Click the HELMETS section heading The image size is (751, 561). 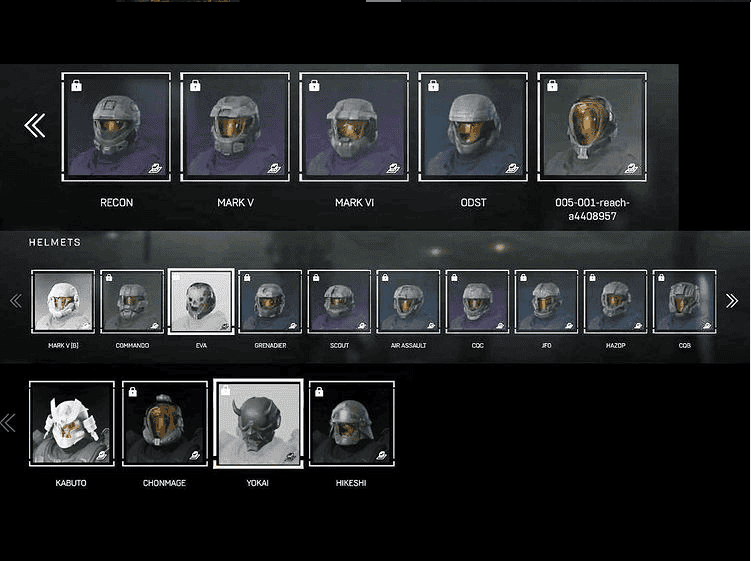click(x=55, y=242)
